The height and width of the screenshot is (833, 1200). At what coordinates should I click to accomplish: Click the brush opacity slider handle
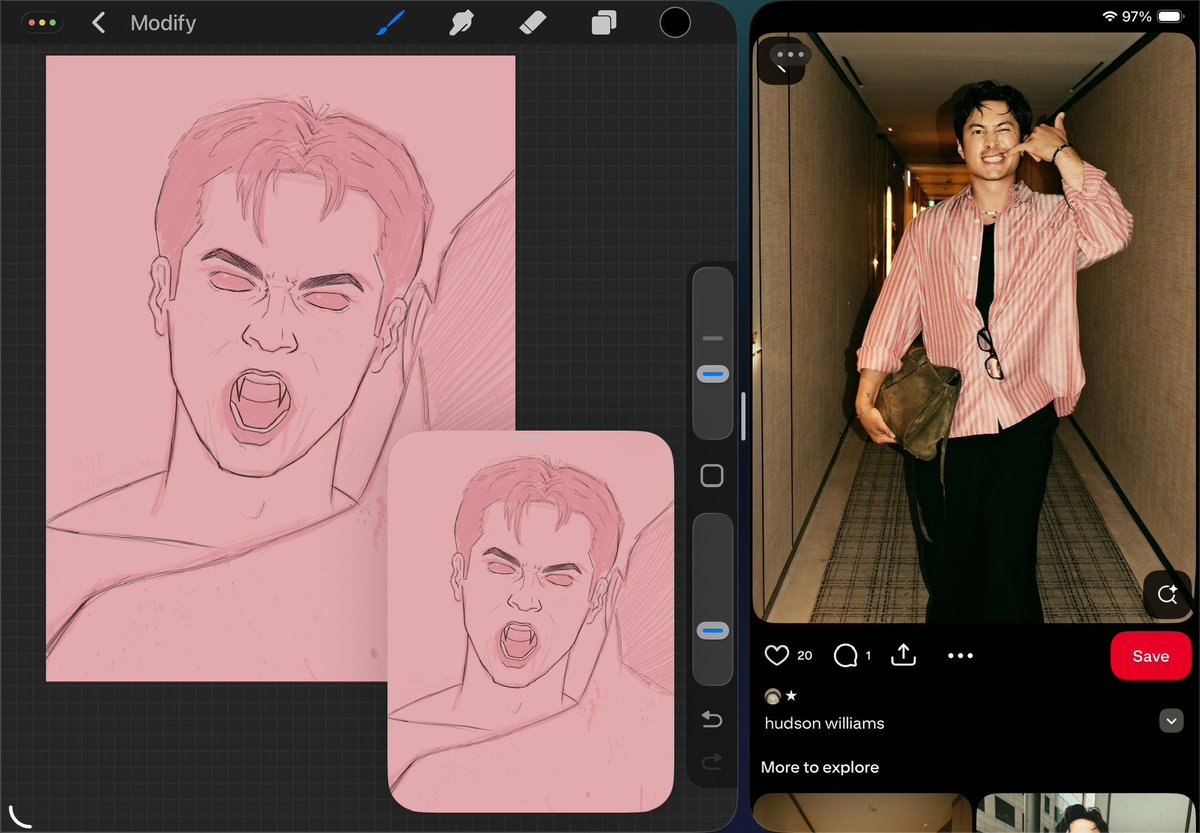pos(712,630)
